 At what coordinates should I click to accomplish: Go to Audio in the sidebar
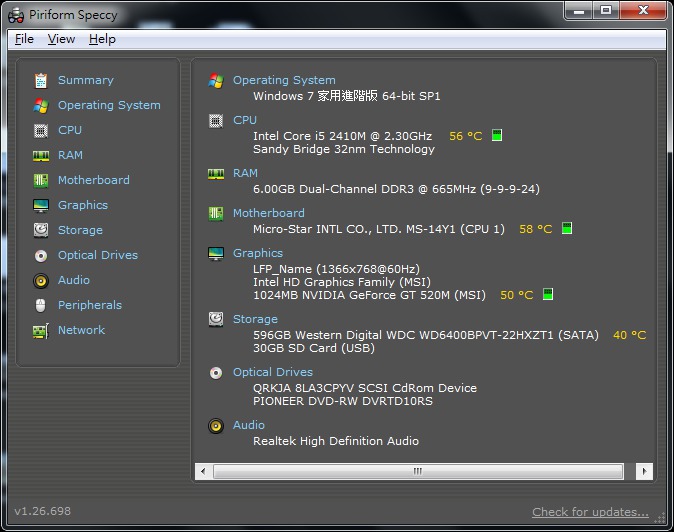tap(74, 280)
